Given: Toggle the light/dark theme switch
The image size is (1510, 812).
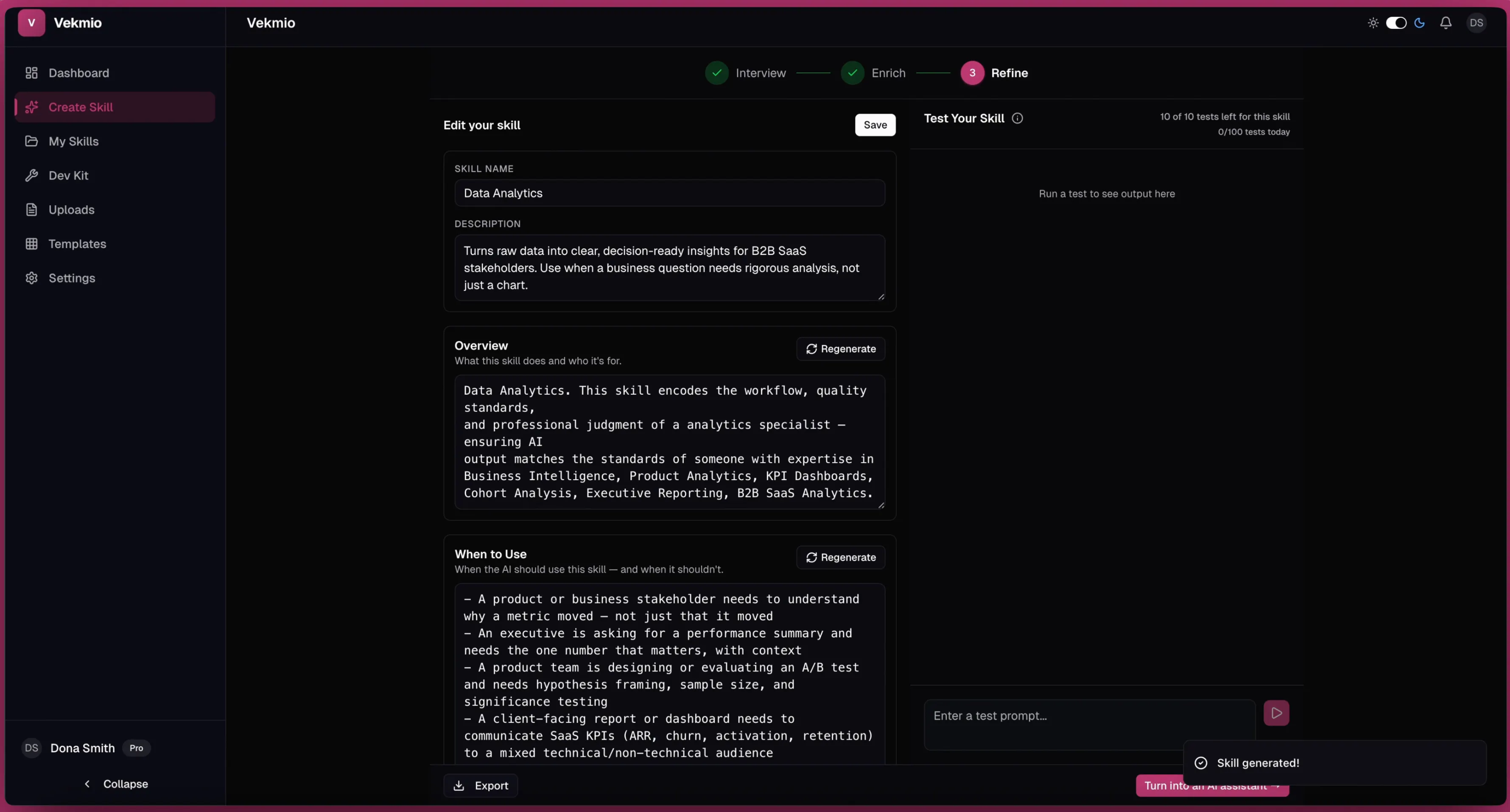Looking at the screenshot, I should pos(1396,23).
